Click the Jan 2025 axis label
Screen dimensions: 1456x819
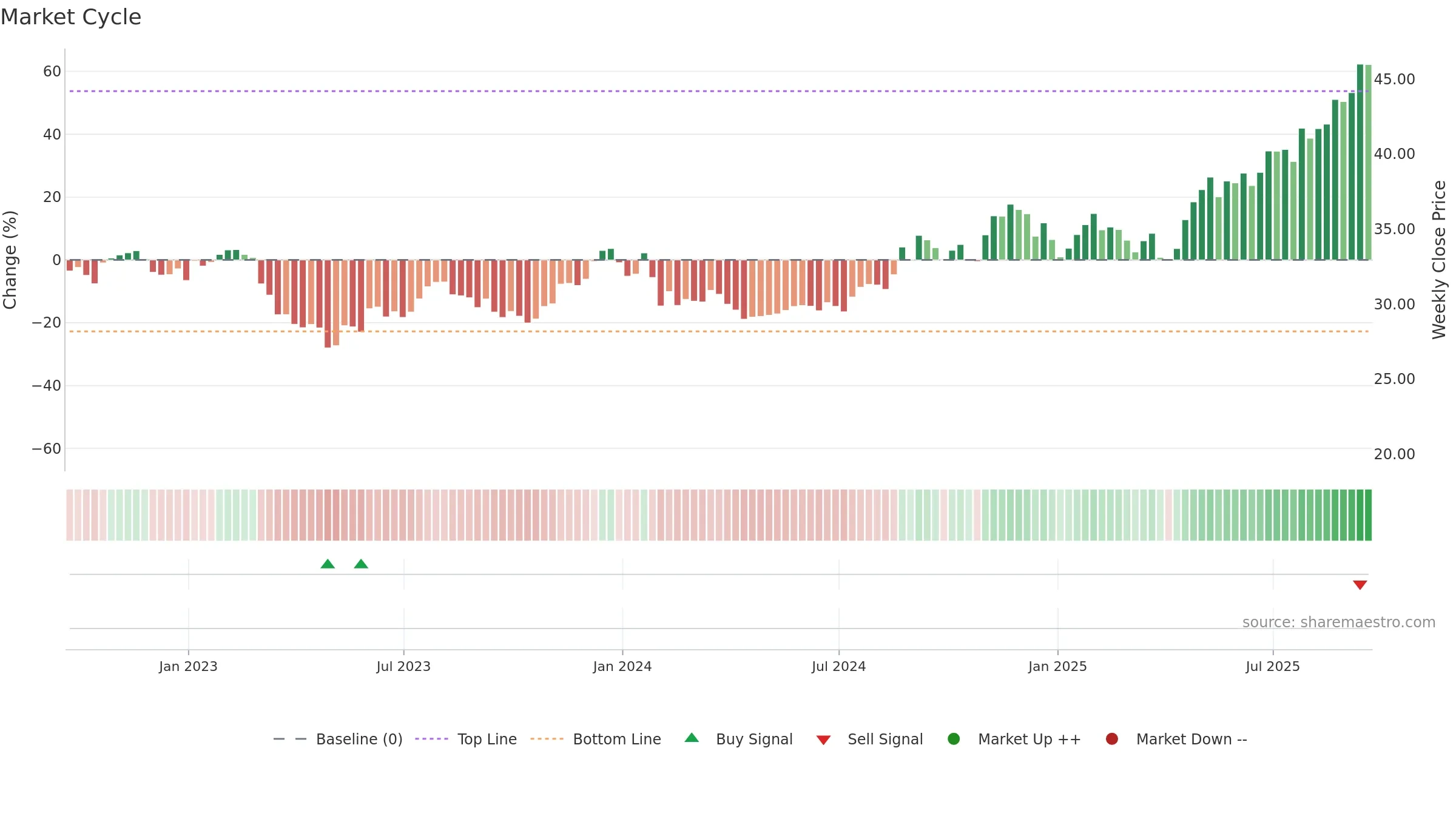coord(1057,666)
